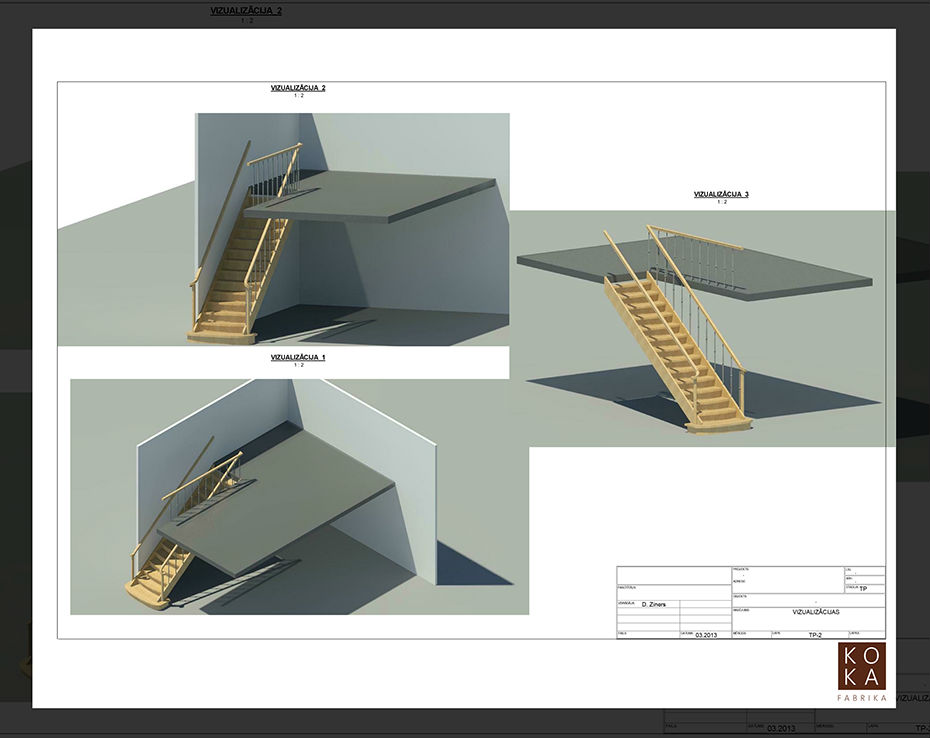
Task: Click the 1:2 scale under Vizualizācija 2
Action: [298, 96]
